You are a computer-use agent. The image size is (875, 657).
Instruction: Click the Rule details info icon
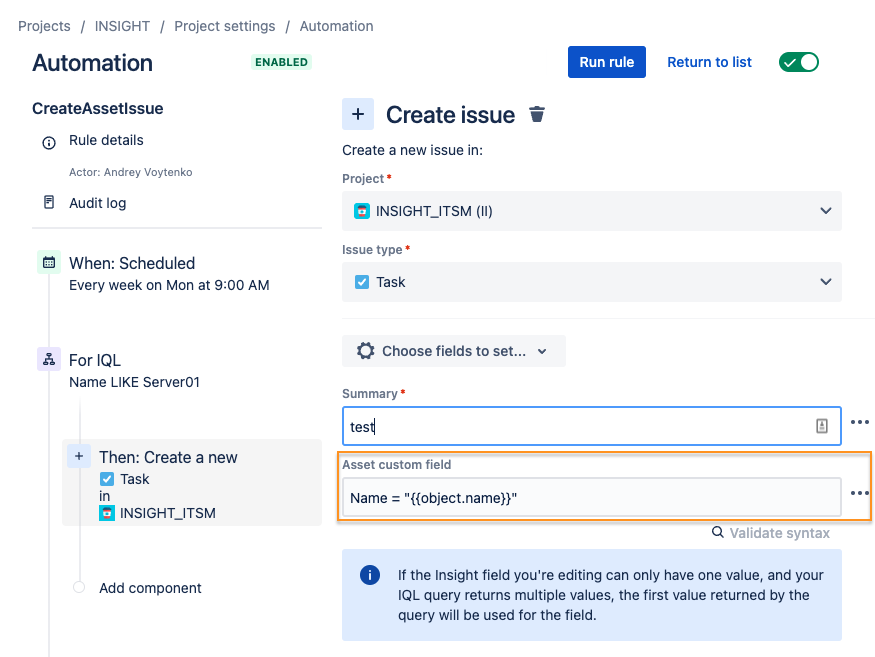click(x=49, y=143)
